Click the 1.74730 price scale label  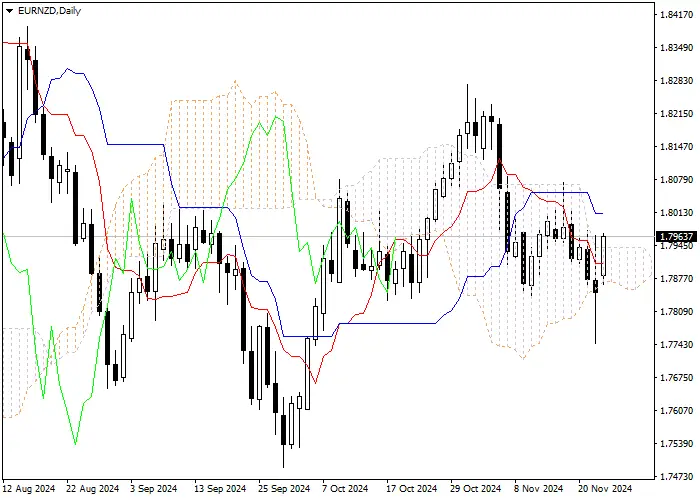click(x=677, y=477)
